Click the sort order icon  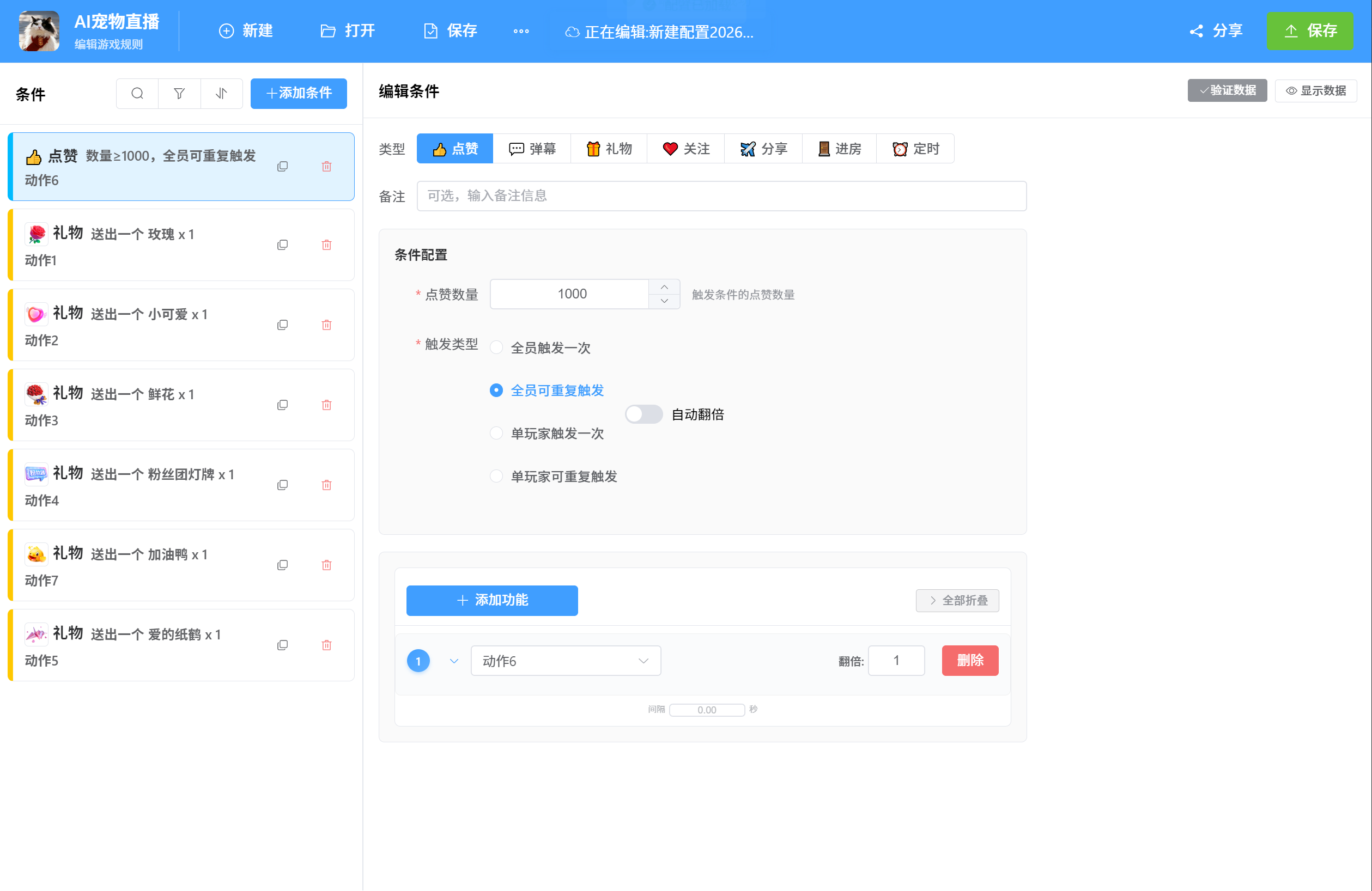click(x=221, y=93)
